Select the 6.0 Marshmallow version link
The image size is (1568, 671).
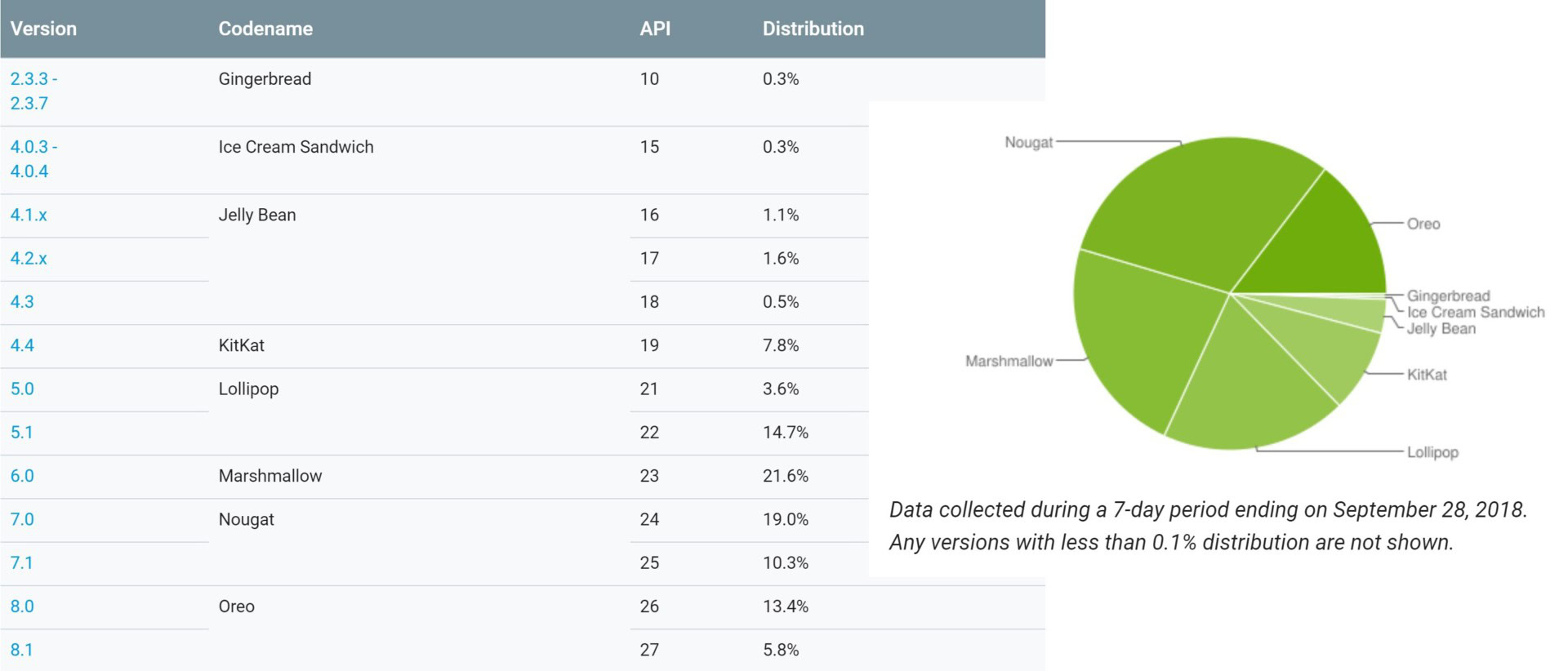click(22, 475)
